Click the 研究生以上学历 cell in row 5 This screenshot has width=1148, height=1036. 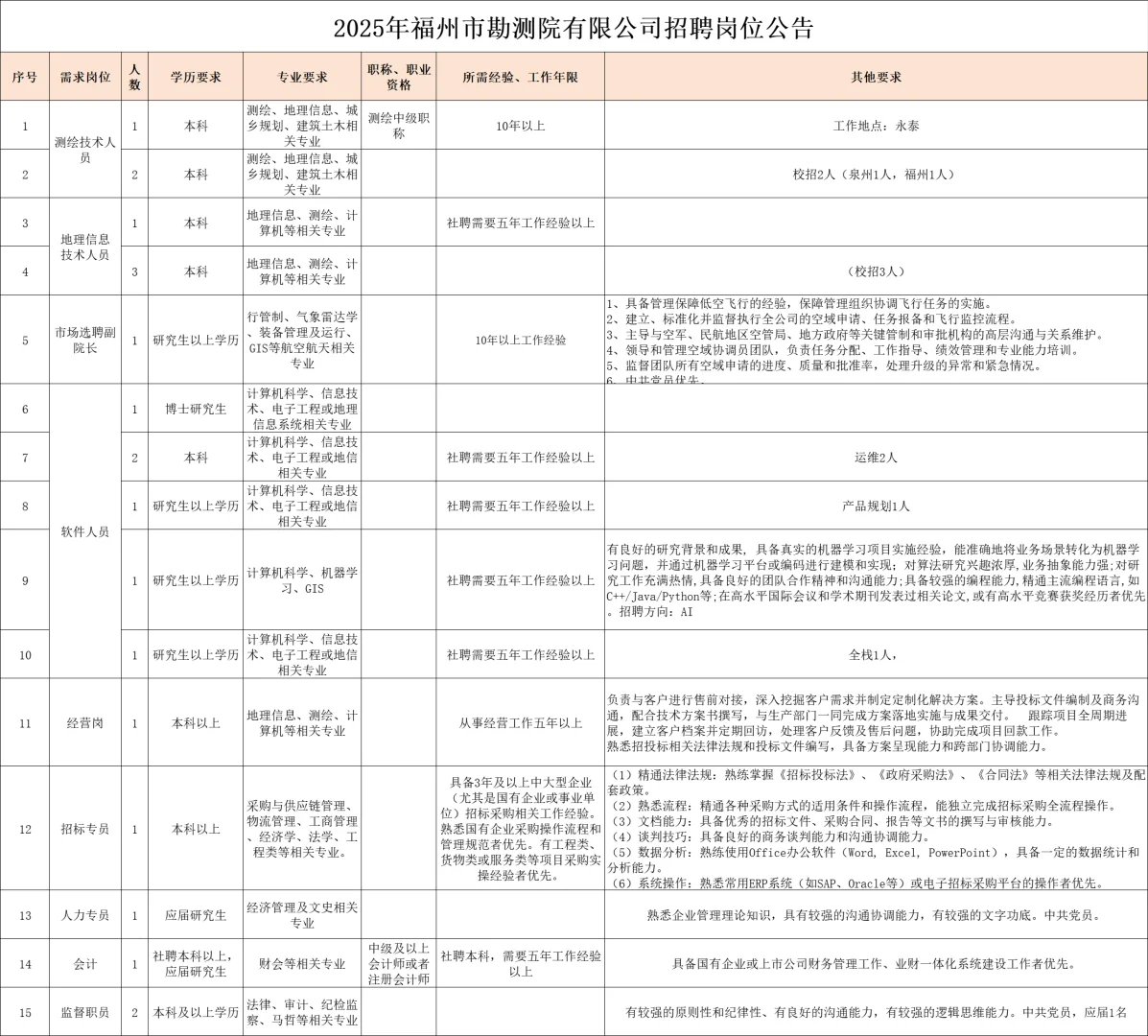tap(196, 340)
